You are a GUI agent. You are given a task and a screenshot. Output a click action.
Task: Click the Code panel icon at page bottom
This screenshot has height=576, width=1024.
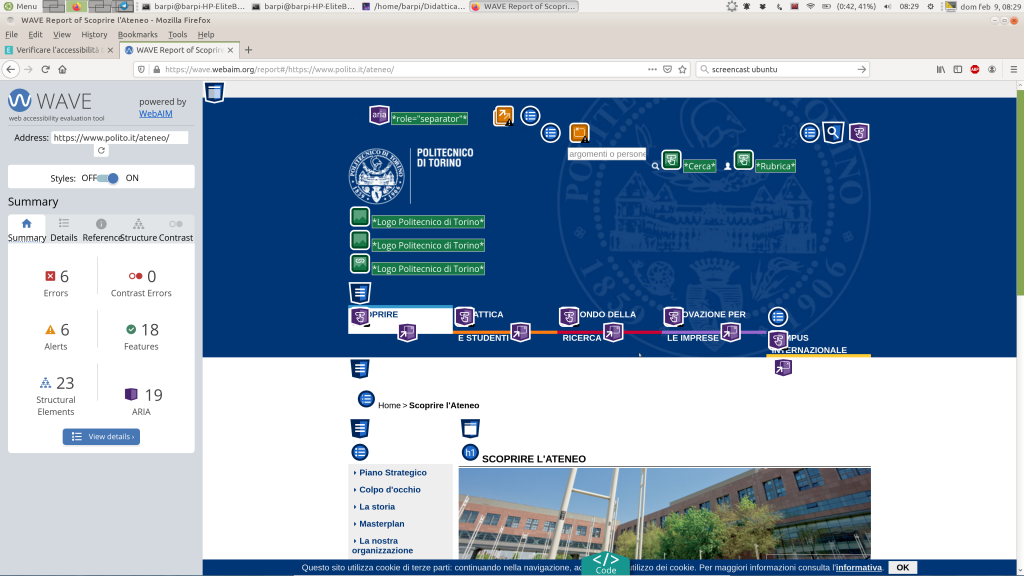click(606, 563)
